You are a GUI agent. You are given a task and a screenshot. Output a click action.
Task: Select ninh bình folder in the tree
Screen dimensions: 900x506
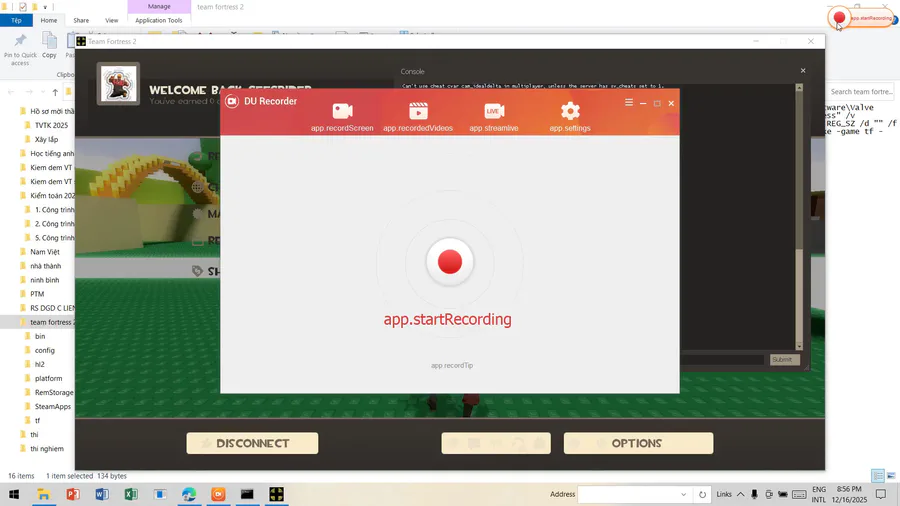pyautogui.click(x=44, y=280)
